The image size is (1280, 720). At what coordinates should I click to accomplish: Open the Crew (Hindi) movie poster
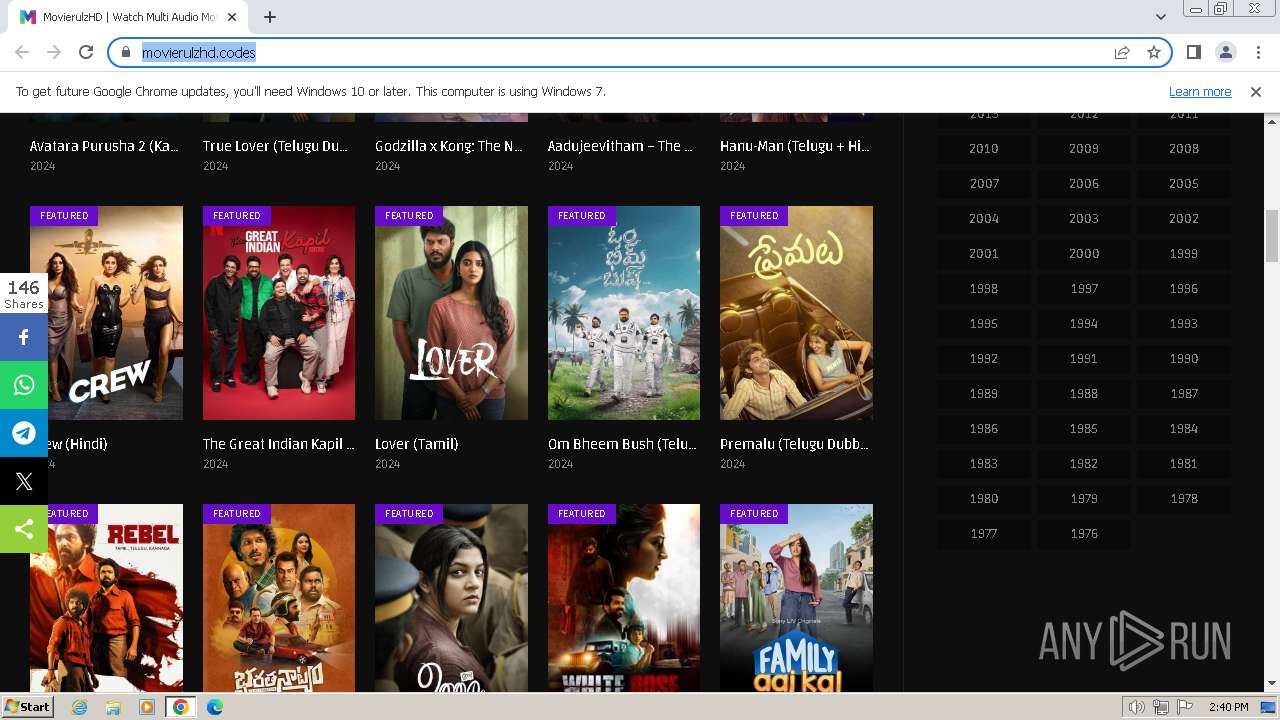[x=106, y=313]
